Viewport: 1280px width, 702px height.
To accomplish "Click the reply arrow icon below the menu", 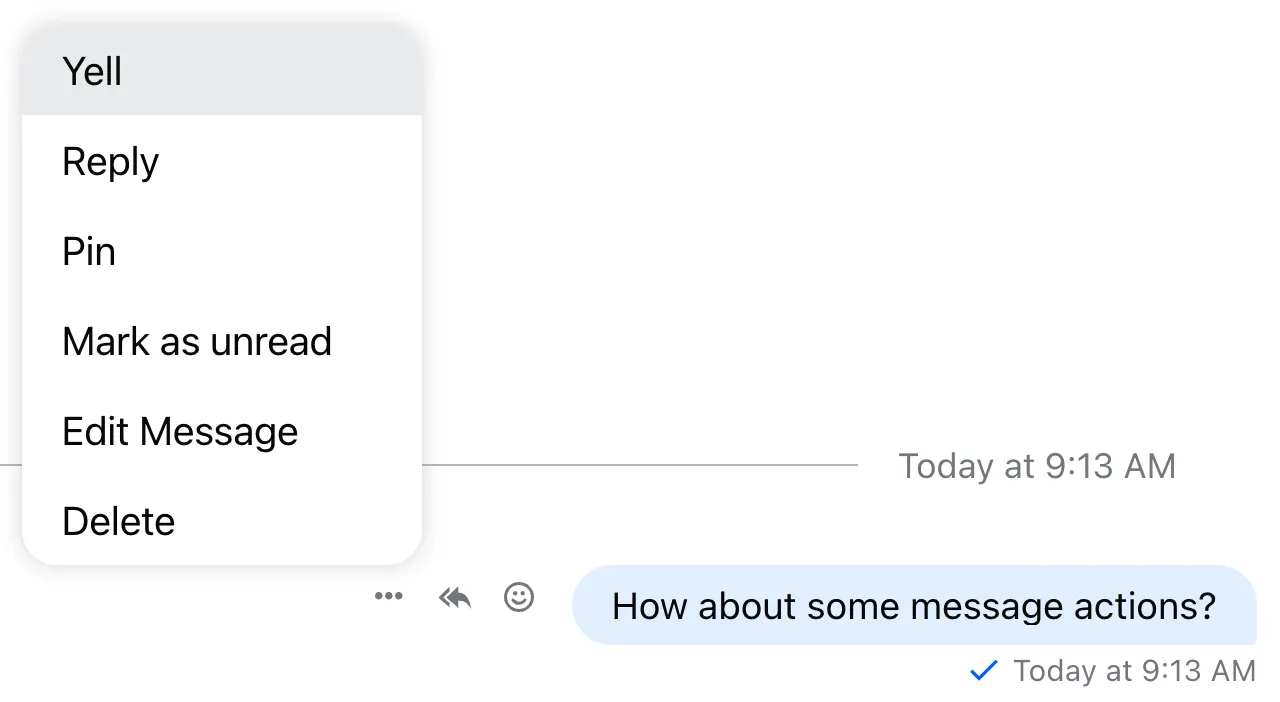I will 454,597.
